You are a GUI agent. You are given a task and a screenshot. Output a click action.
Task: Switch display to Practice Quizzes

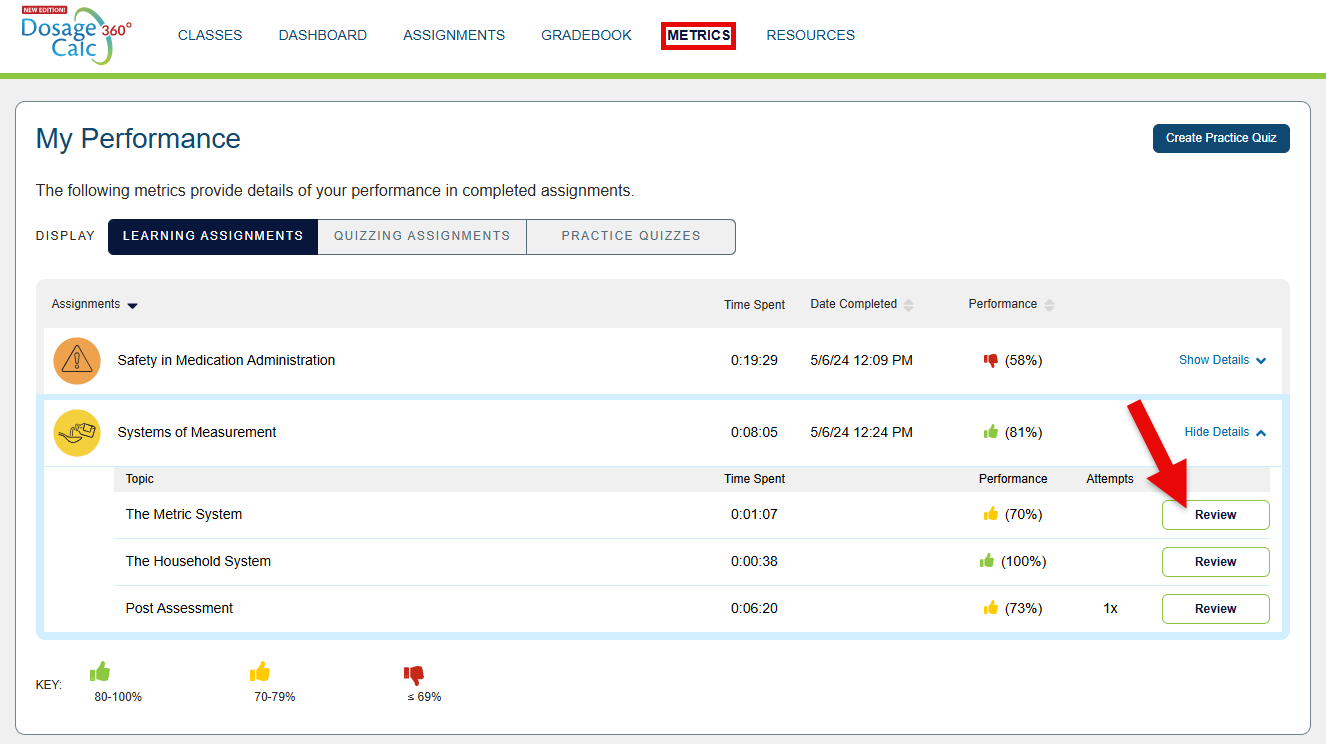pyautogui.click(x=631, y=237)
